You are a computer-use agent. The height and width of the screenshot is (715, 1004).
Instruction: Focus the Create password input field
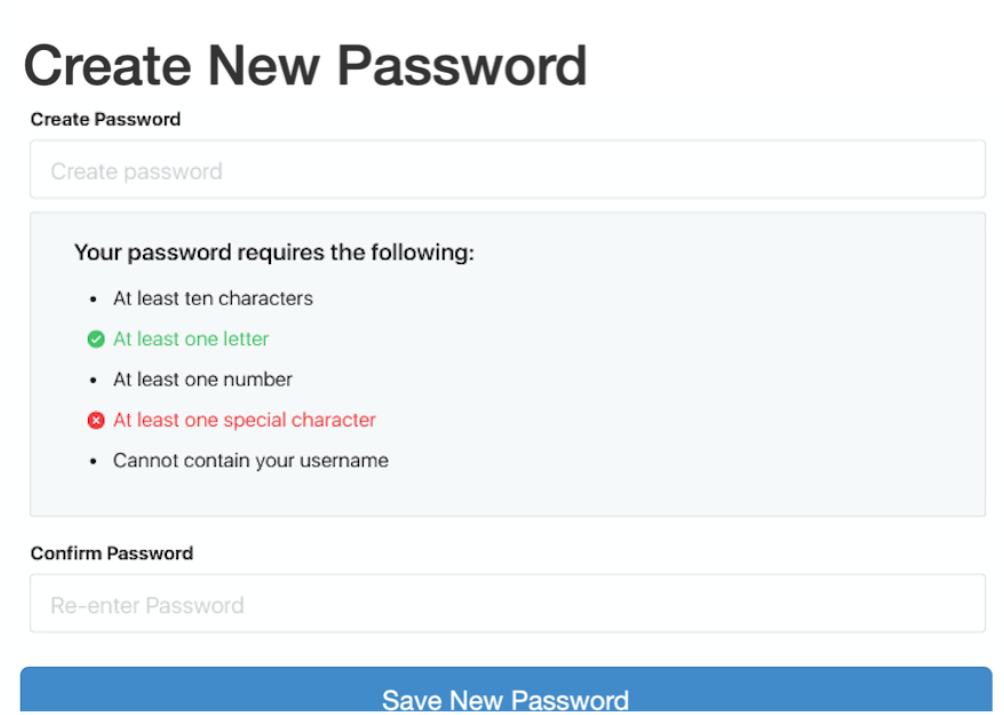(507, 171)
